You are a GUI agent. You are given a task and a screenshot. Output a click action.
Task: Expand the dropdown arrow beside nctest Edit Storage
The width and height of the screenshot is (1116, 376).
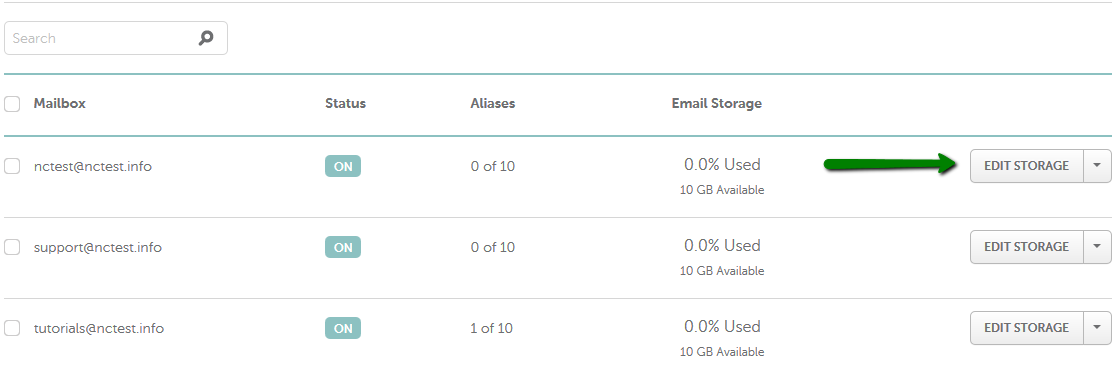point(1097,166)
